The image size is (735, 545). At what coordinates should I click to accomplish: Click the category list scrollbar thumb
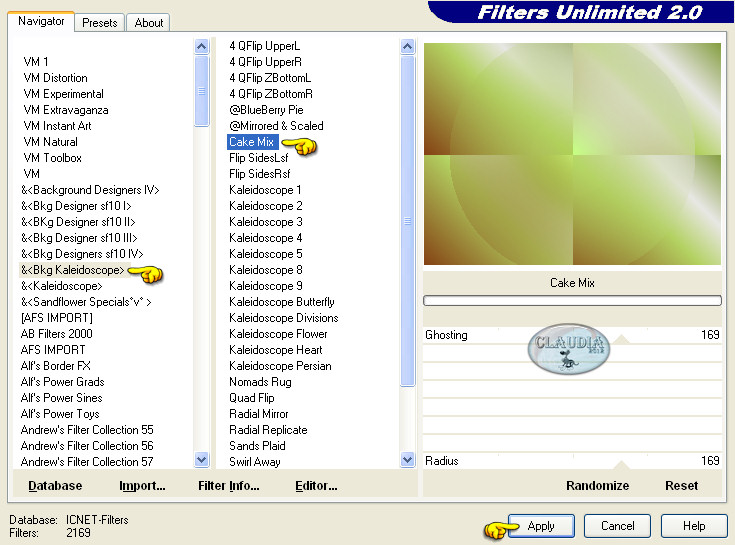[202, 91]
